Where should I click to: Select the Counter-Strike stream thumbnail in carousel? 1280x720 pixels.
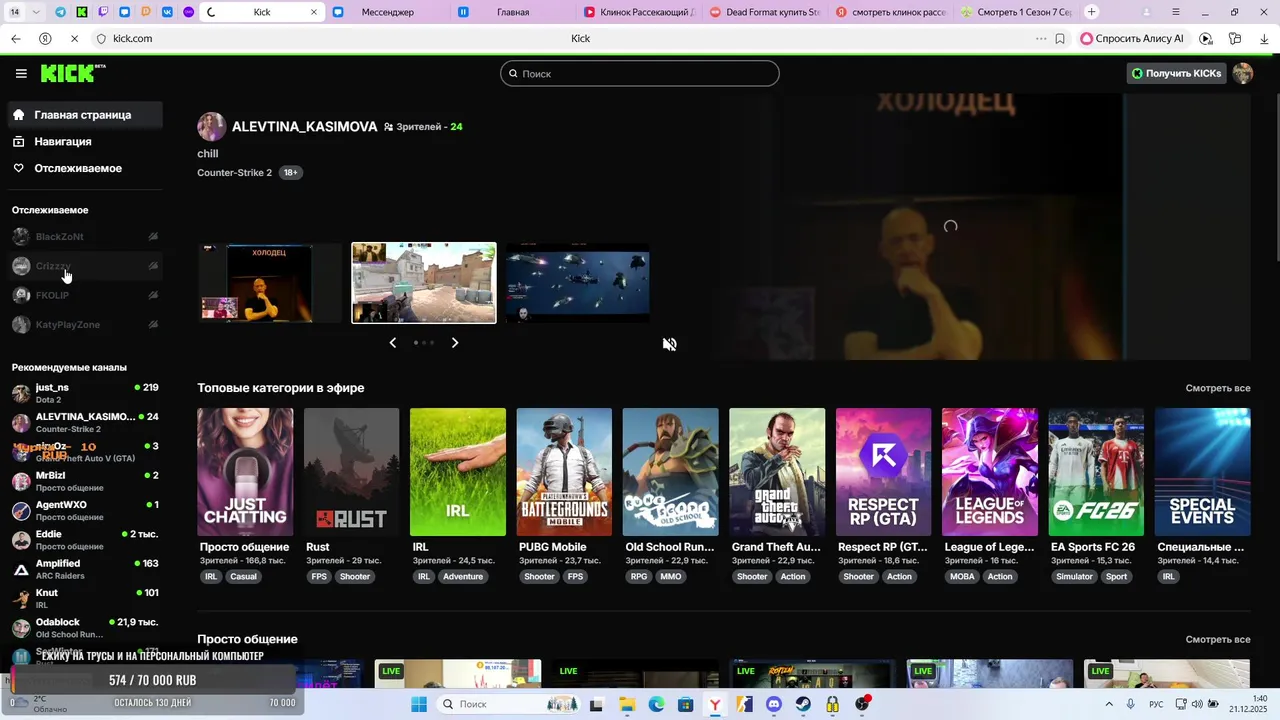coord(424,283)
